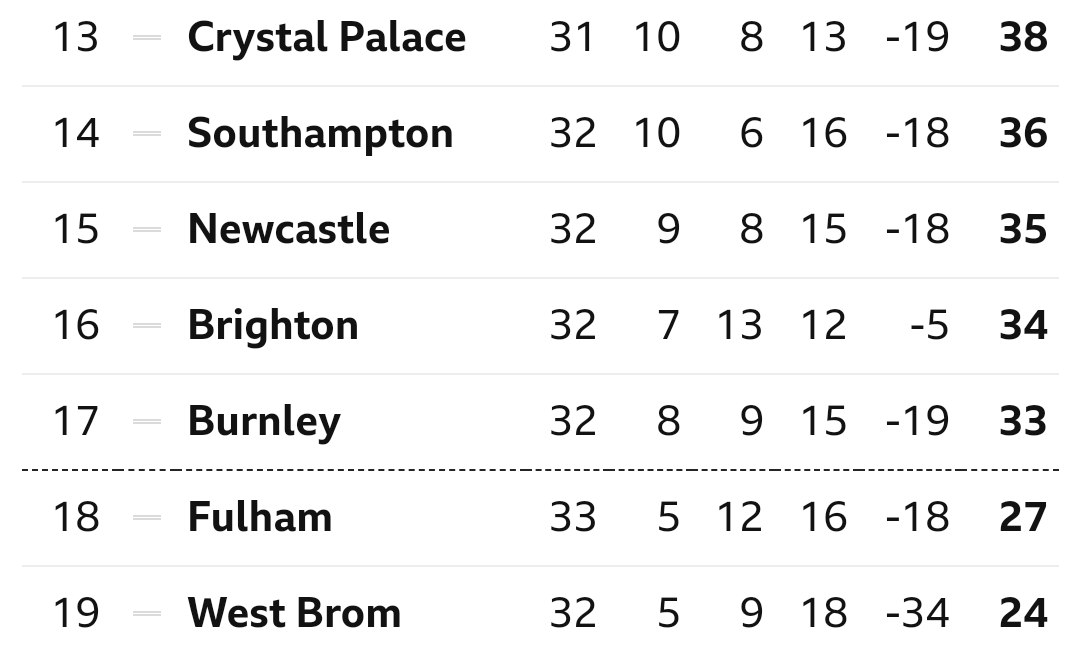Select the movement indicator in Fulham's row
The width and height of the screenshot is (1080, 649).
click(x=147, y=518)
